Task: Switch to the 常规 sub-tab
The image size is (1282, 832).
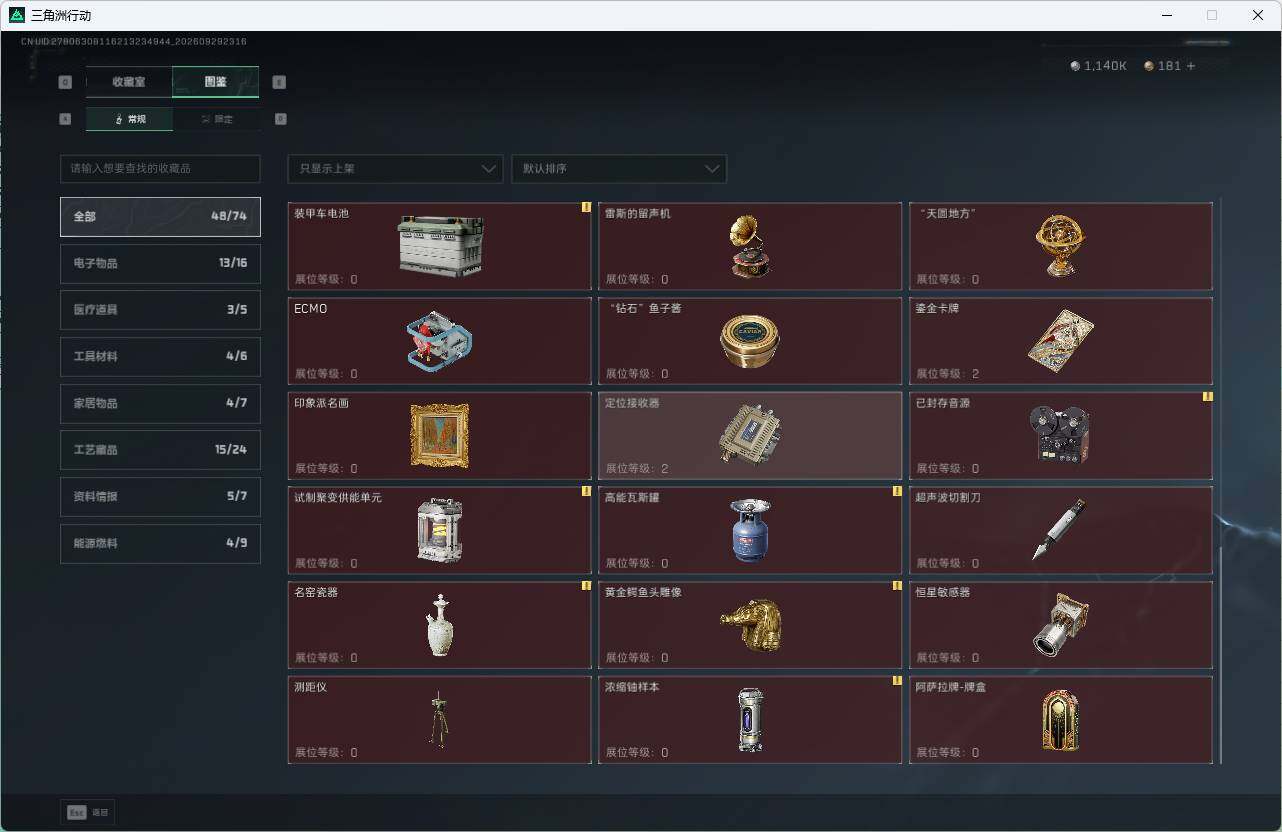Action: pos(130,119)
